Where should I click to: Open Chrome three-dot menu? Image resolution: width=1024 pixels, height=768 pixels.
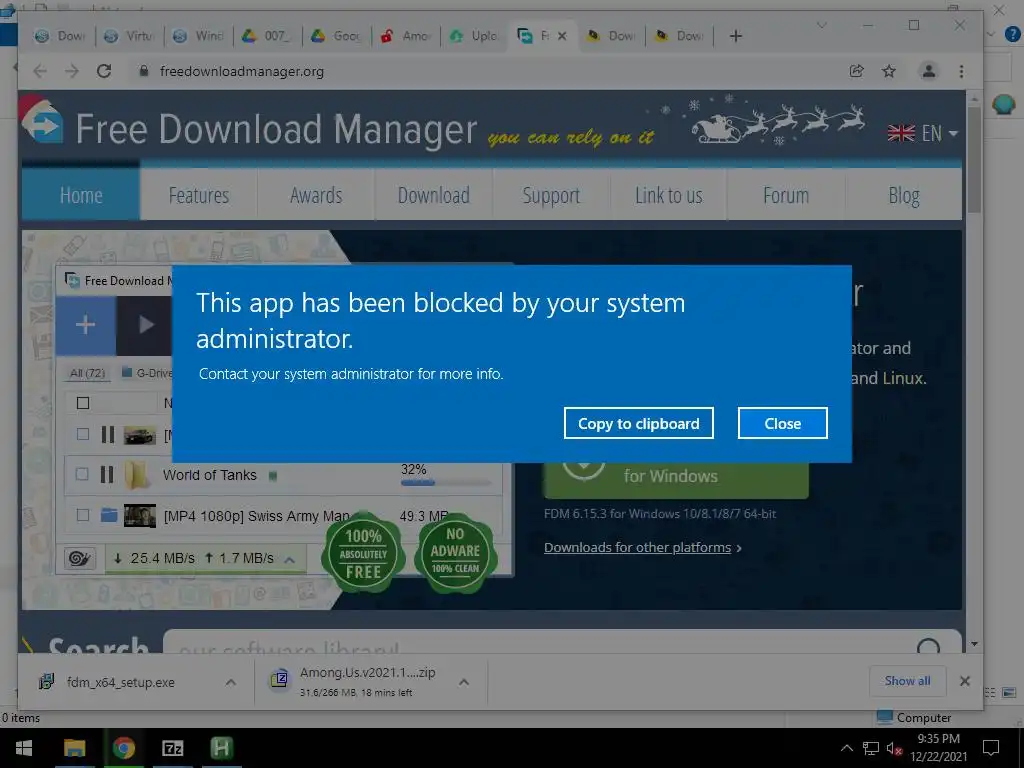tap(961, 71)
